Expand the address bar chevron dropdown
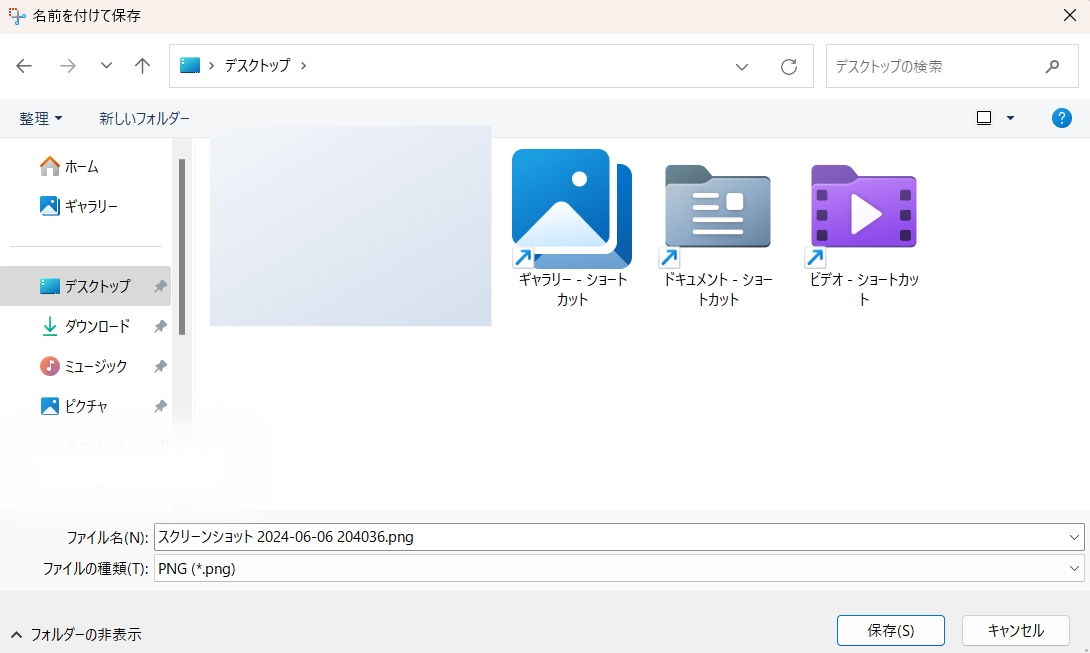 741,66
